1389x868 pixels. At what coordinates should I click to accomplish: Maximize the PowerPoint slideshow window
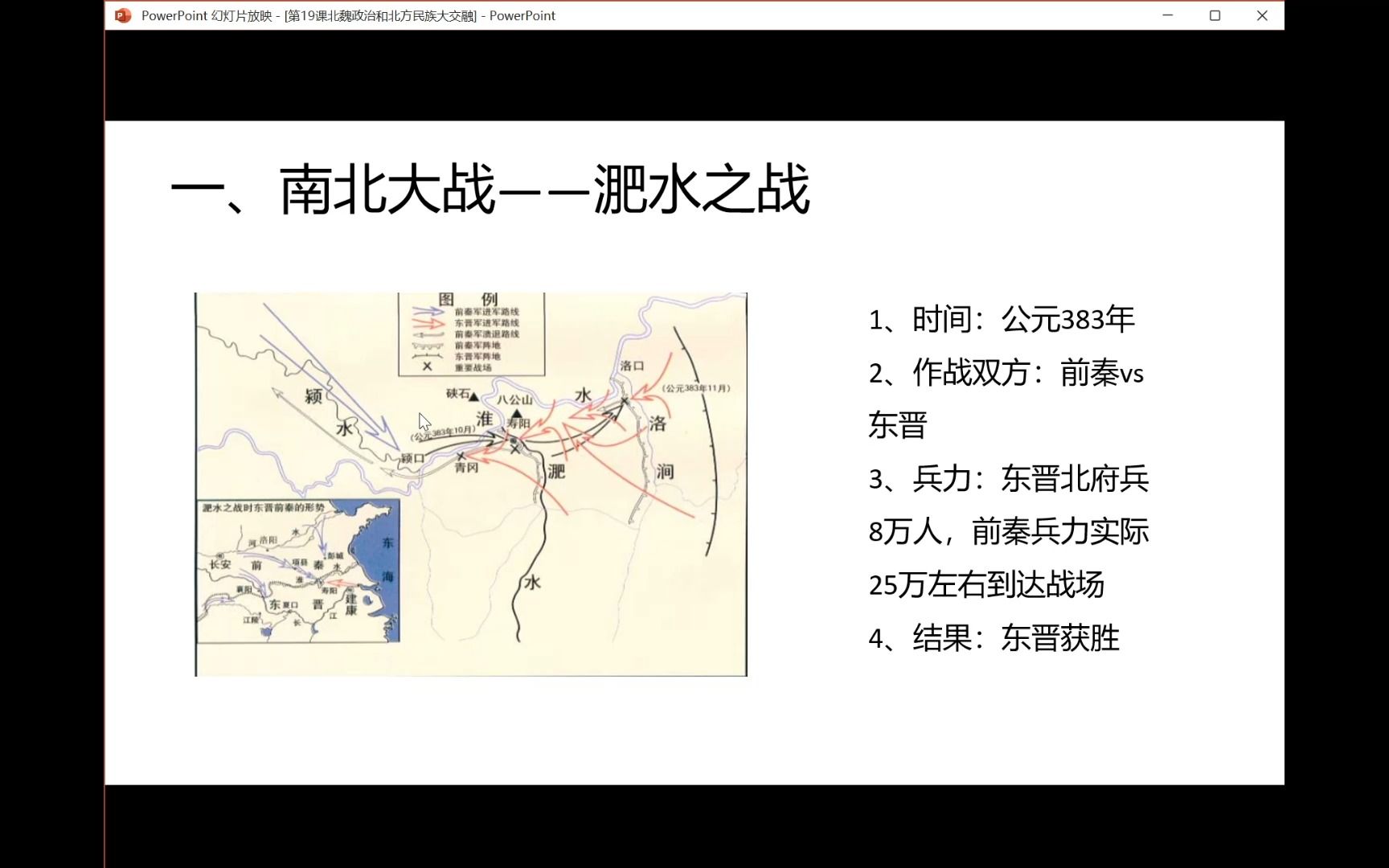point(1215,15)
